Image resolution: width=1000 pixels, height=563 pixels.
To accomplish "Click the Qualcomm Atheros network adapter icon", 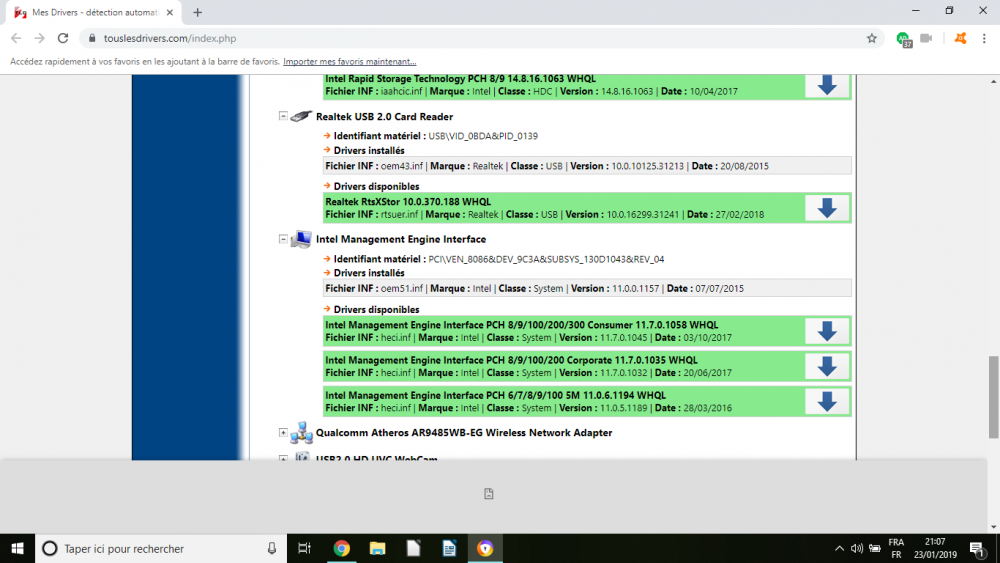I will click(301, 433).
